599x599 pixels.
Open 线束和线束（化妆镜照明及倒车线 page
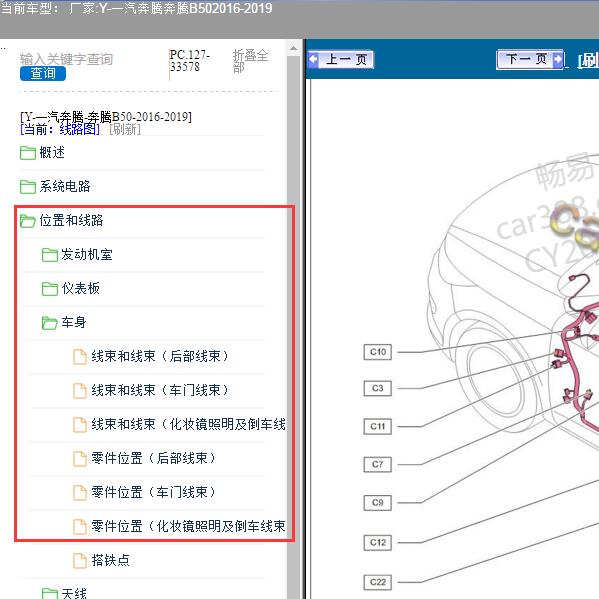[189, 424]
